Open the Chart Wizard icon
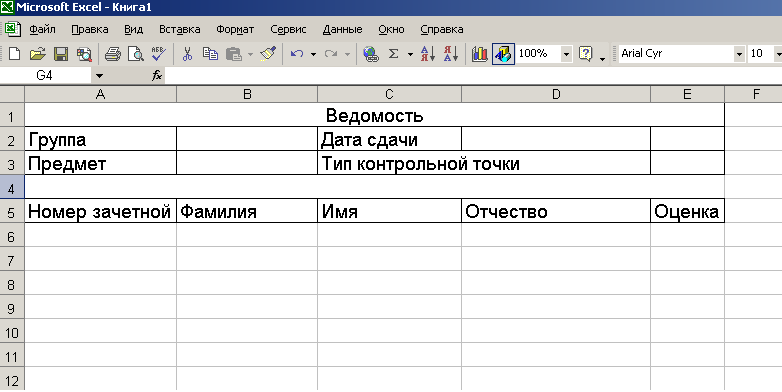782x392 pixels. coord(479,53)
